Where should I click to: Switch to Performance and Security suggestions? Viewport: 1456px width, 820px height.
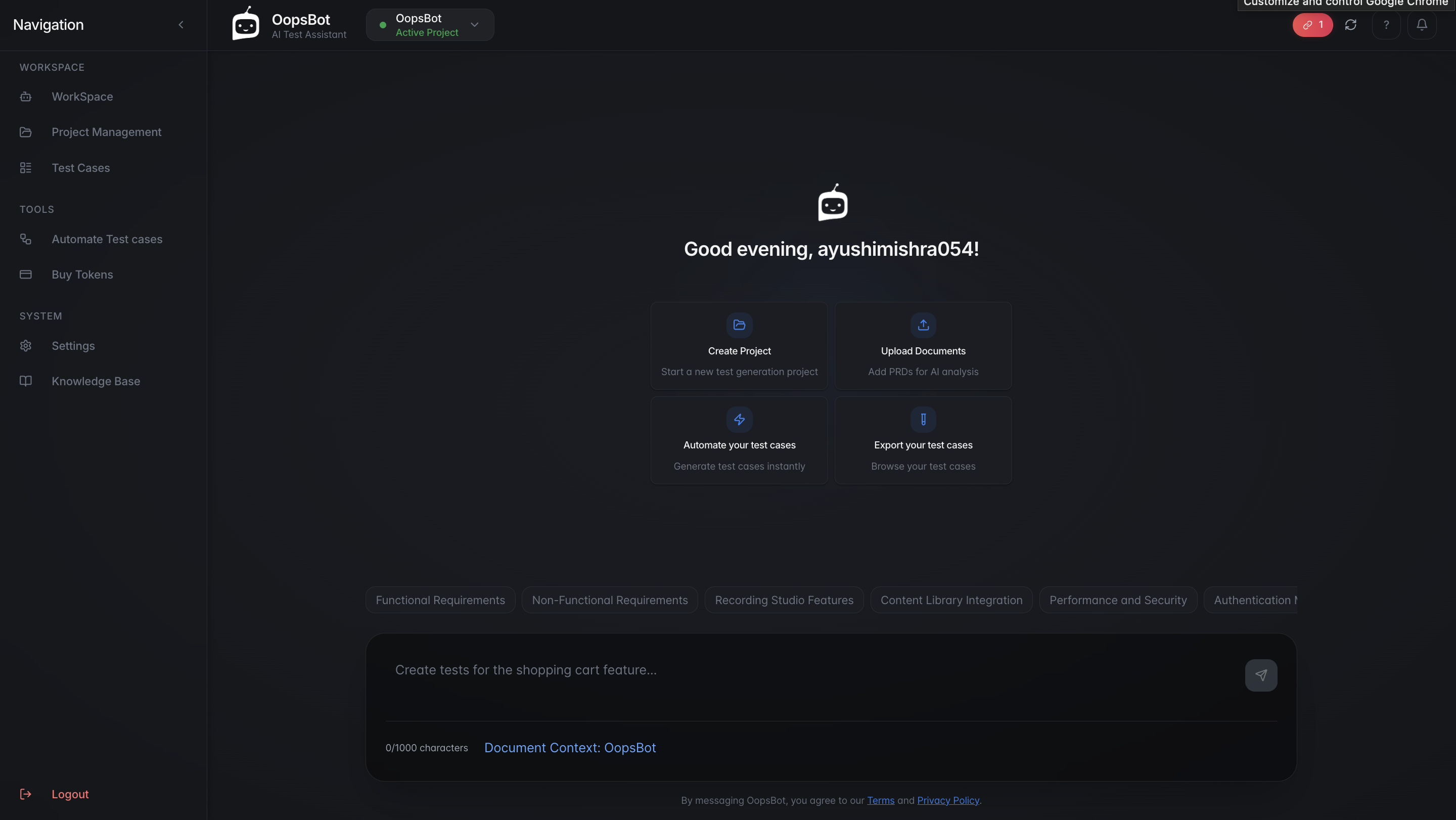coord(1118,600)
